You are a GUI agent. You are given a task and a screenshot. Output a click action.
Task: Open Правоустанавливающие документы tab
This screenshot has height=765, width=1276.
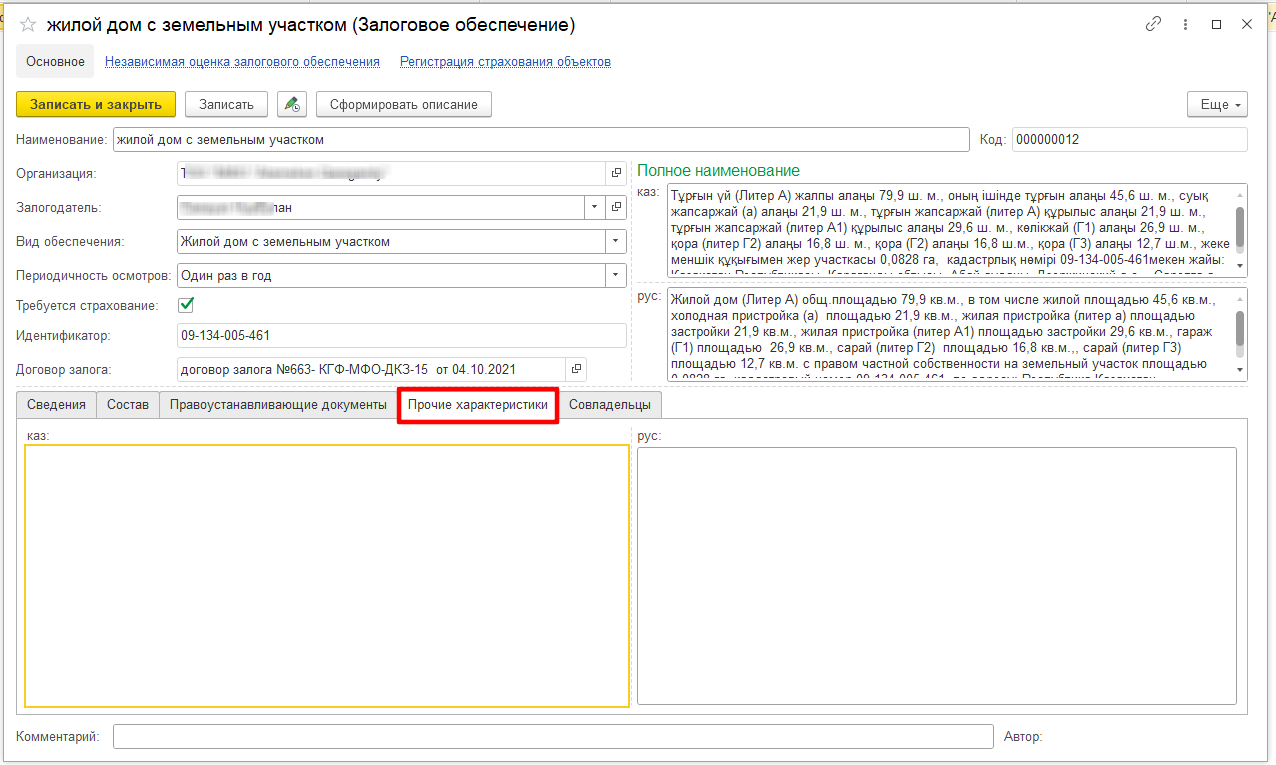tap(278, 405)
